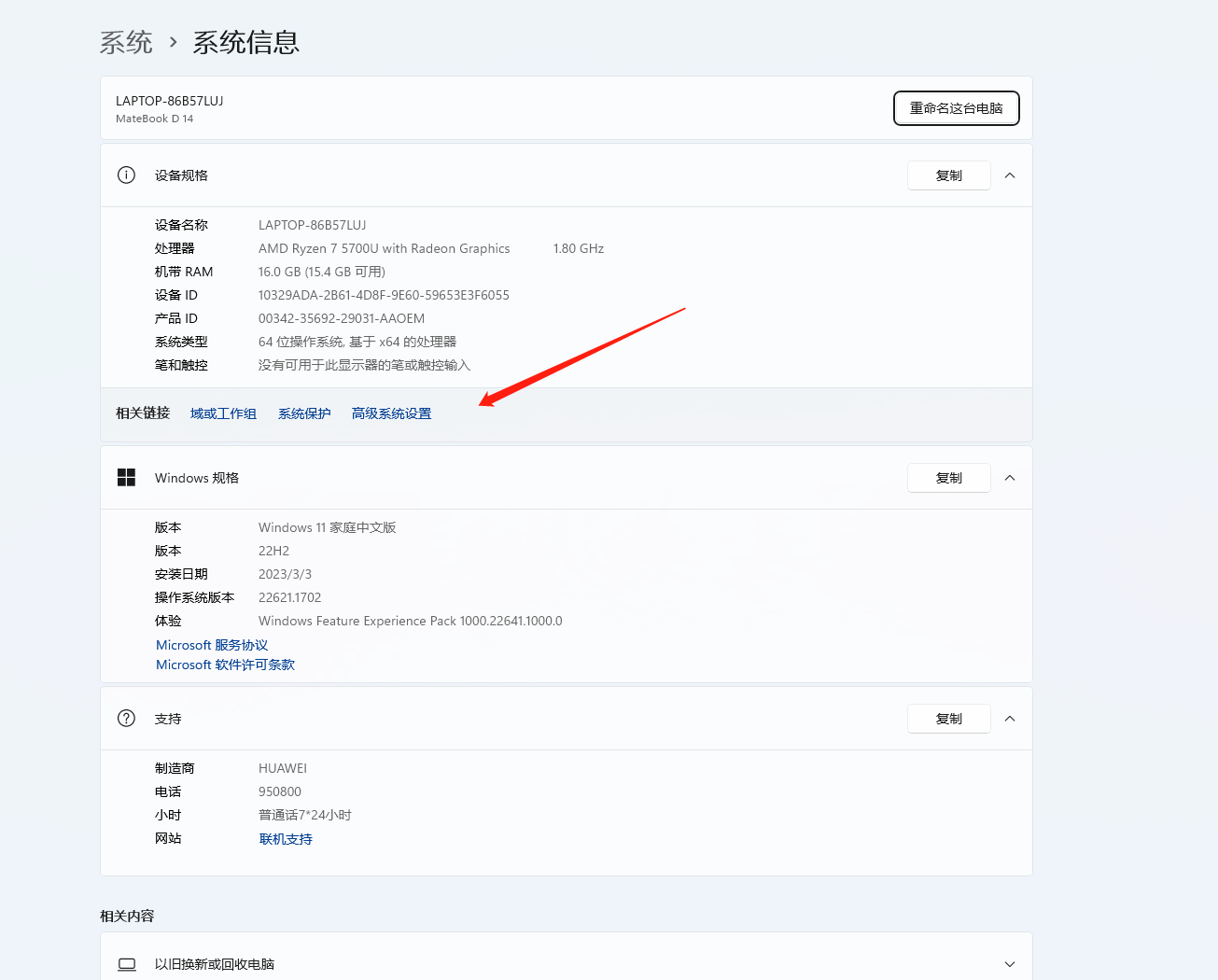Click the 相关内容 heading

127,916
